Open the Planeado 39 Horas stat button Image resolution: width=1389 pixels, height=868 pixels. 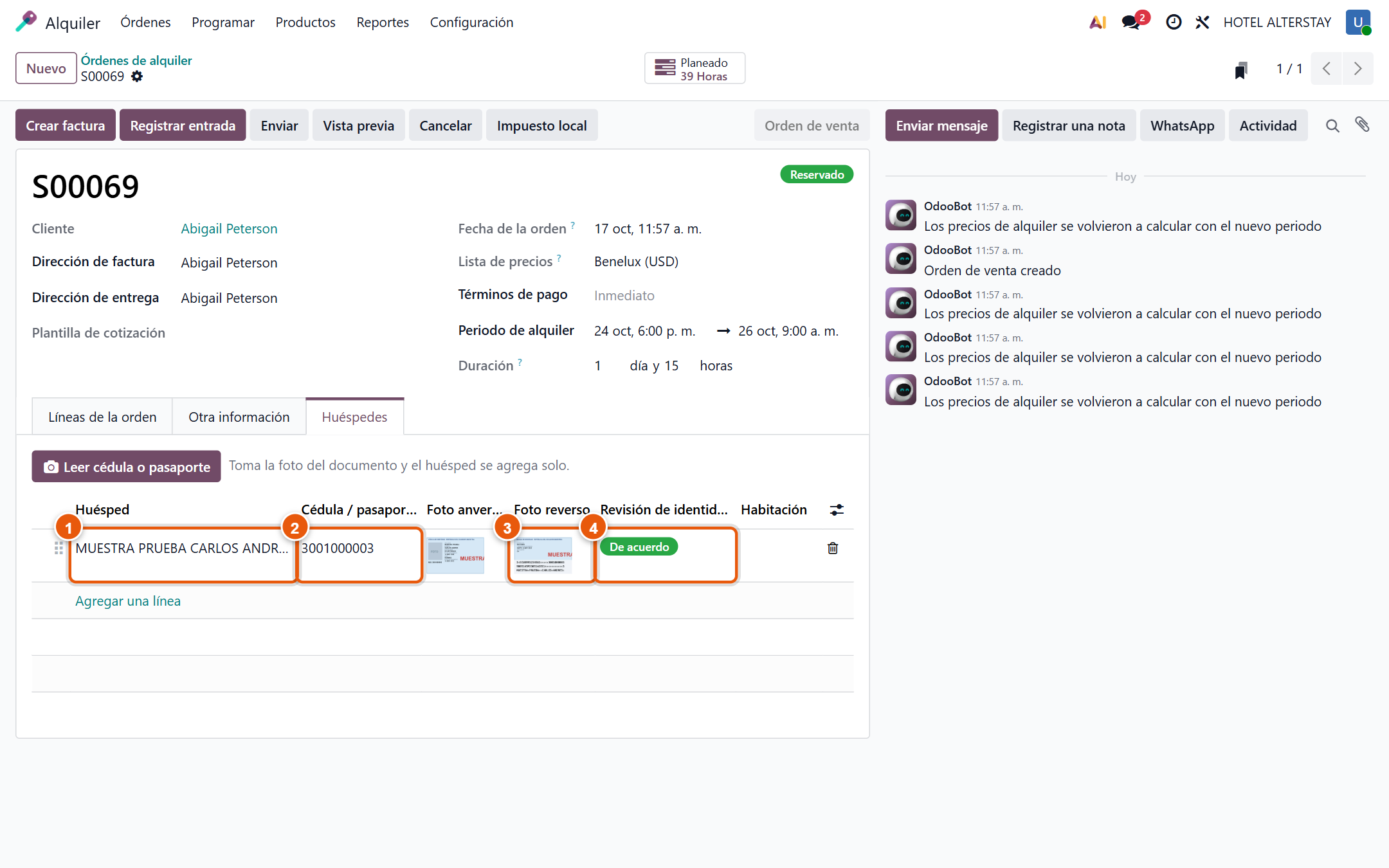[694, 69]
